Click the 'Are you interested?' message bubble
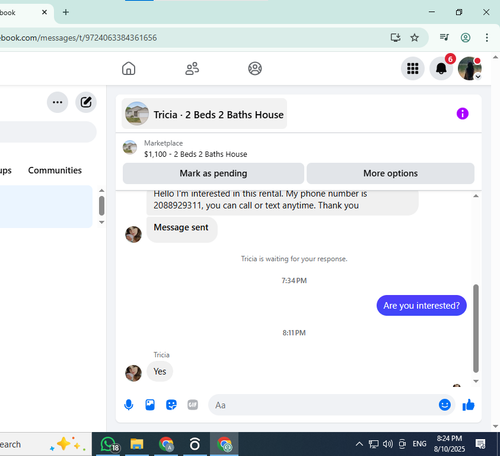 (x=421, y=305)
